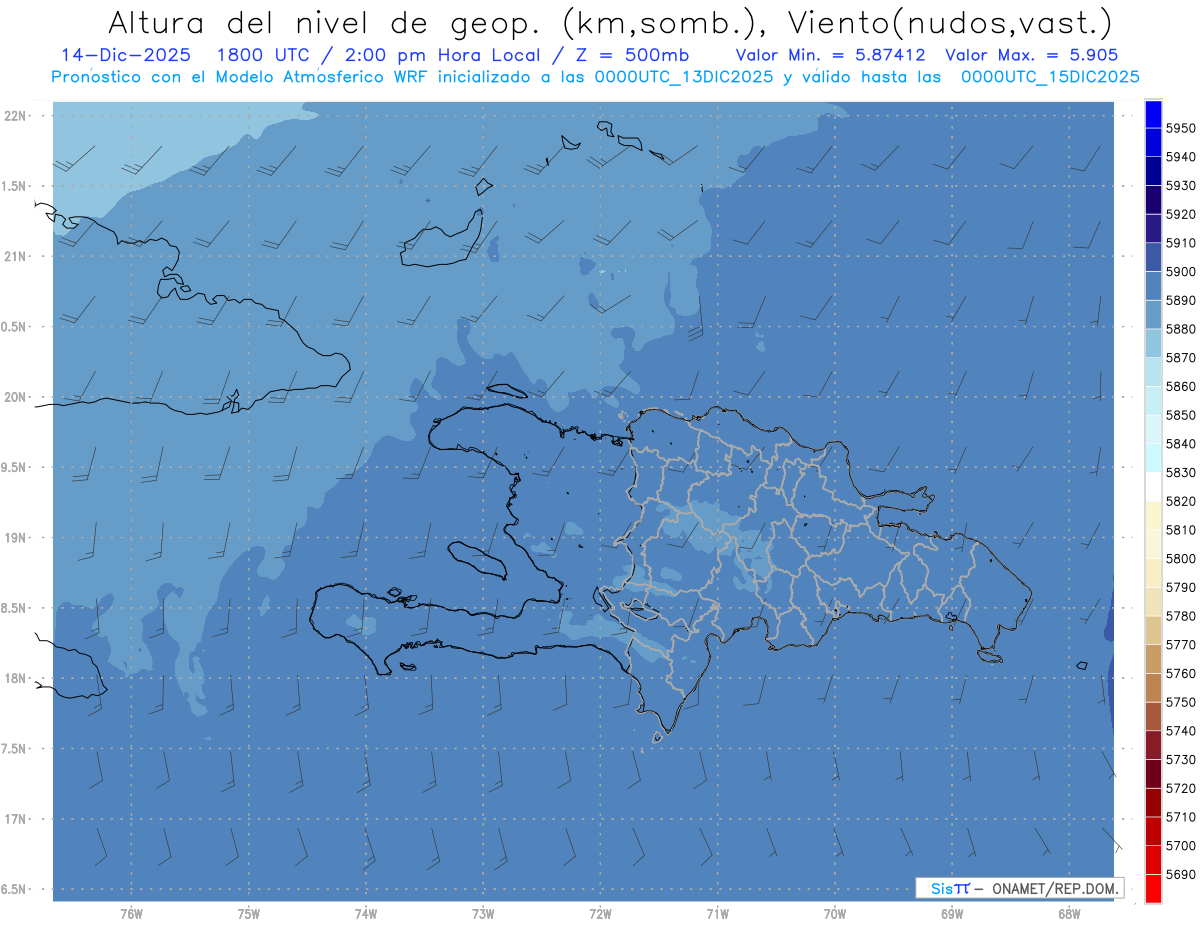Click the '1.5N' latitude label
Screen dimensions: 1200x927
click(x=14, y=186)
